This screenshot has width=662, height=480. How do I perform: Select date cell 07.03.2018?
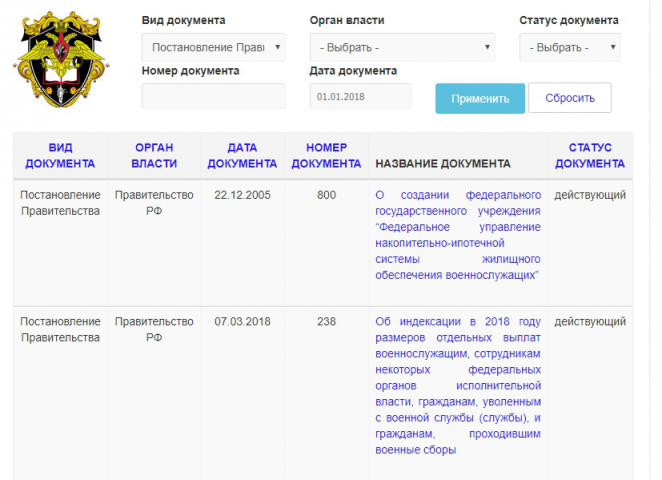pos(242,322)
